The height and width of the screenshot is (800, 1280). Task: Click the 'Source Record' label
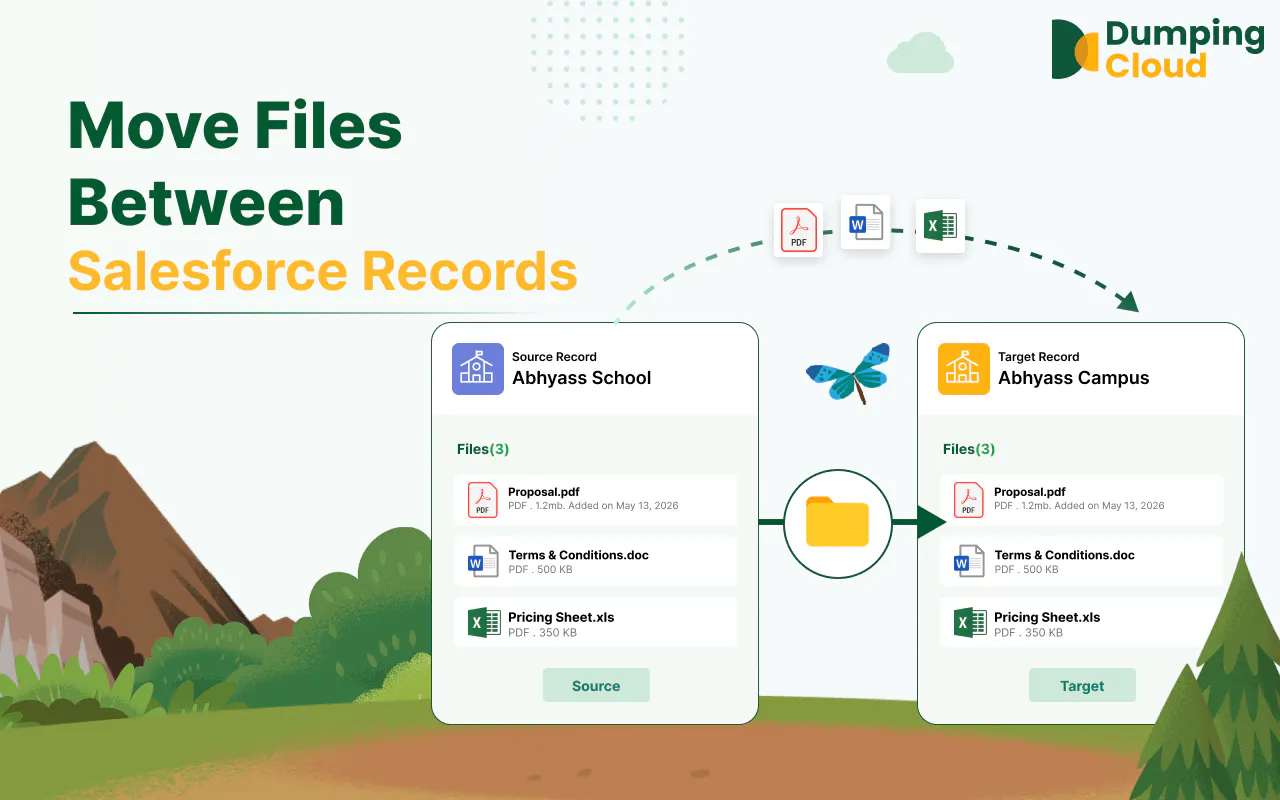554,357
